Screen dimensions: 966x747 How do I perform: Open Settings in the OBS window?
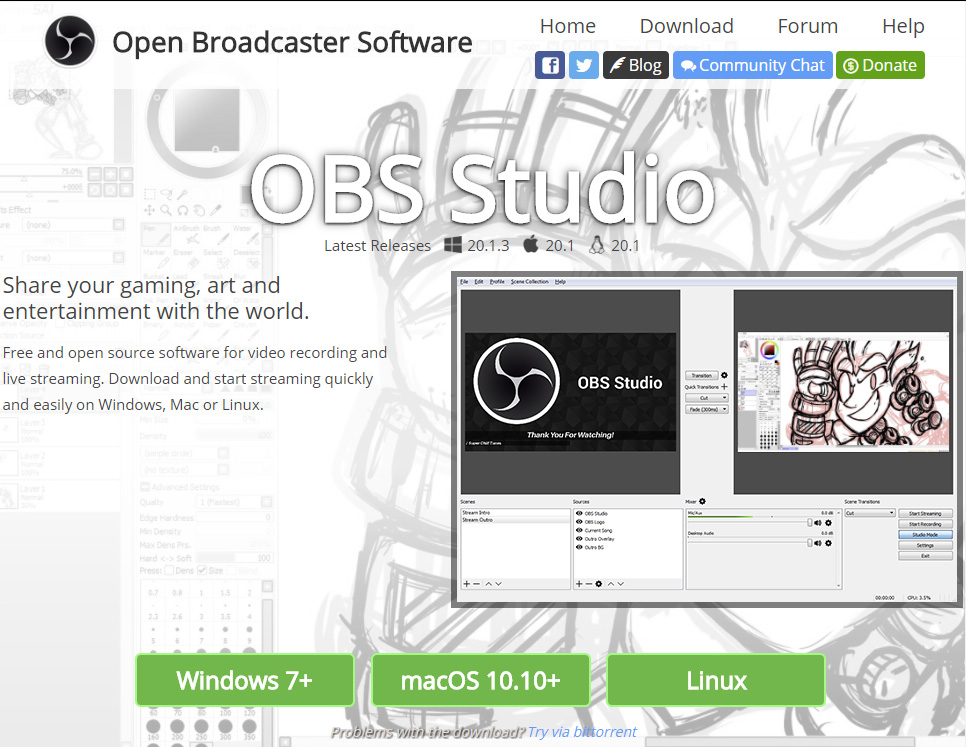(925, 545)
